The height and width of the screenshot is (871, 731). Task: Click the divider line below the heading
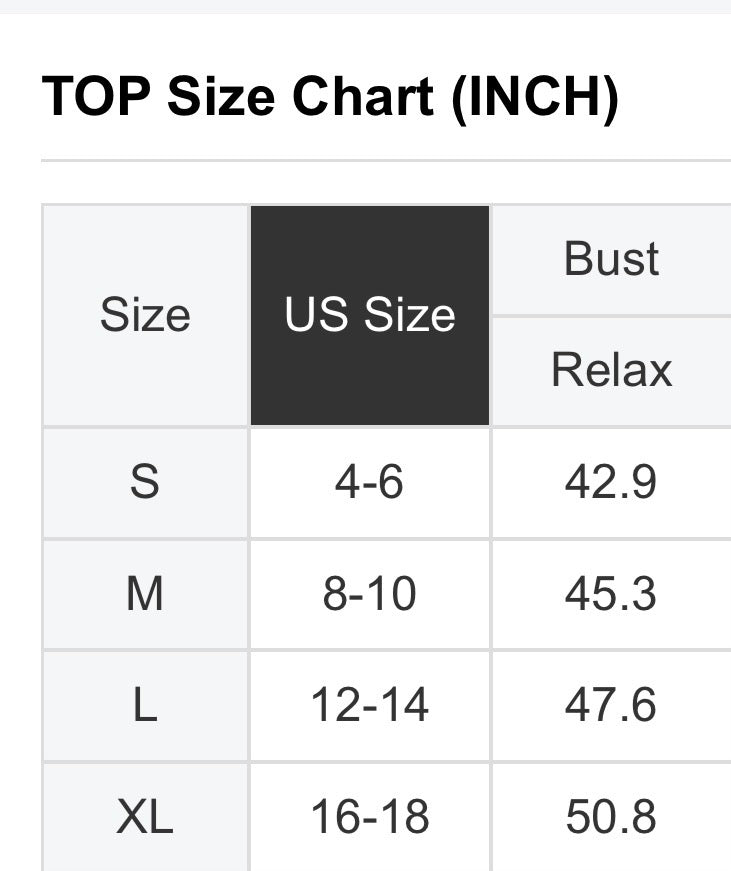coord(386,160)
